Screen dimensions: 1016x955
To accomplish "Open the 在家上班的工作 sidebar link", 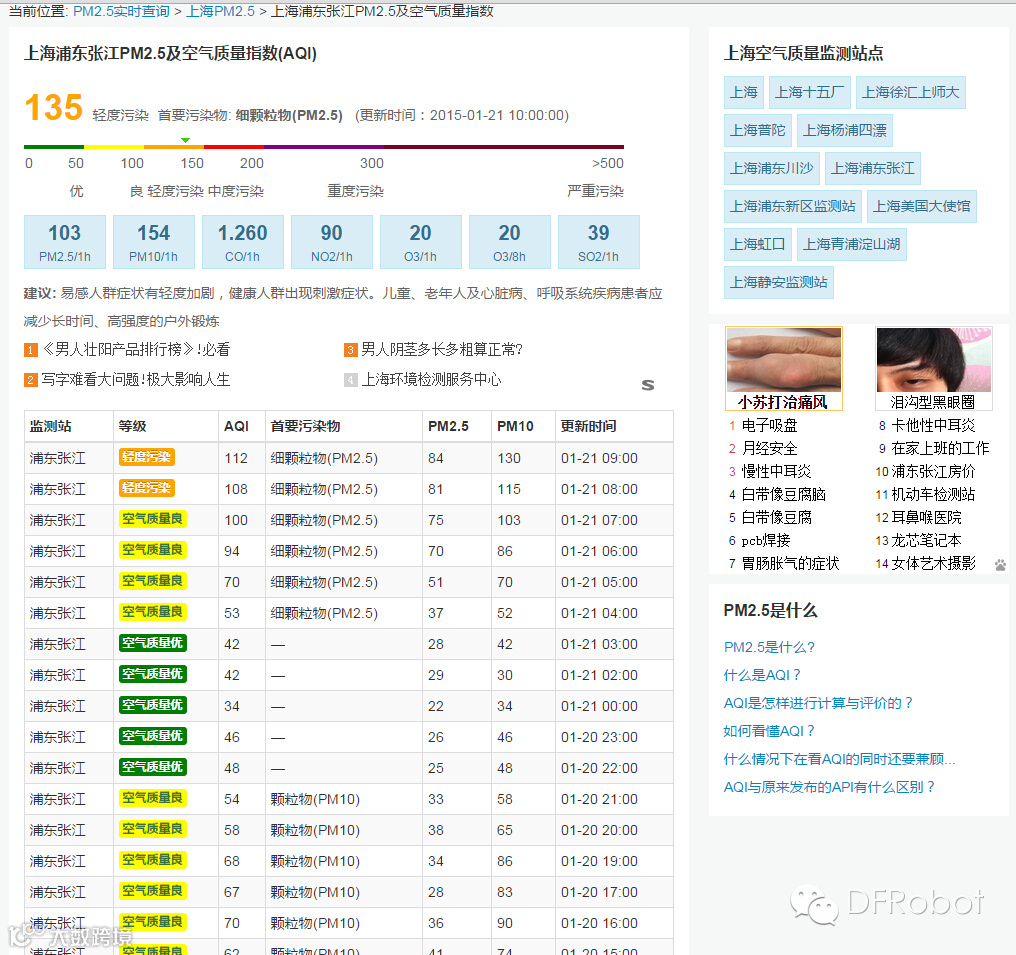I will pyautogui.click(x=940, y=448).
